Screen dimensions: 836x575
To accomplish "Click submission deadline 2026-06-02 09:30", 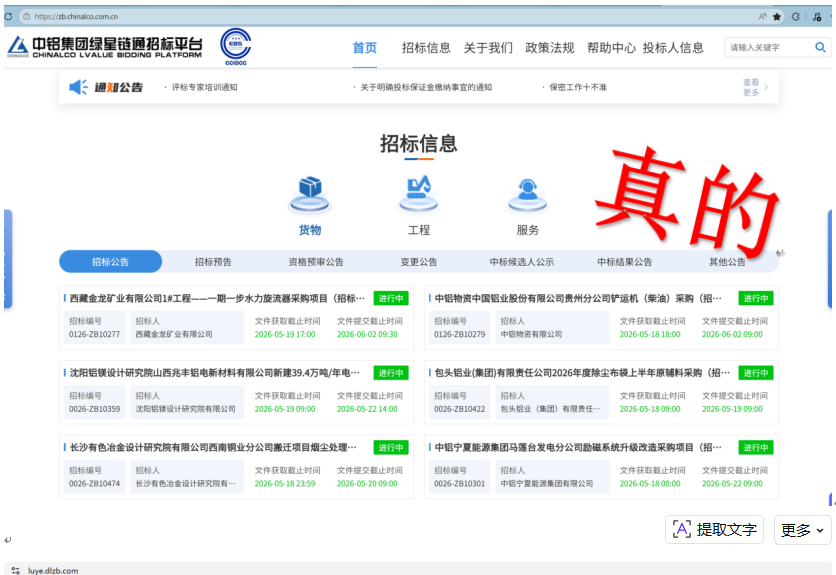I will [x=367, y=334].
